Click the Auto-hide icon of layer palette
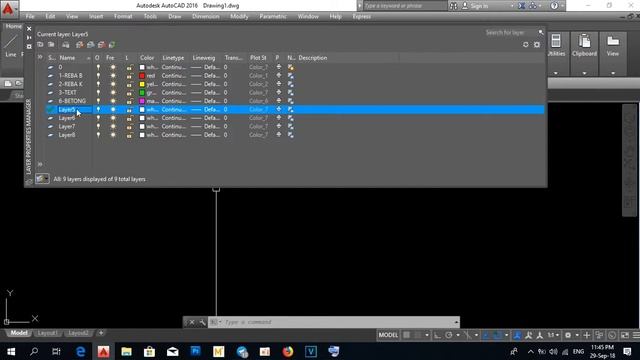This screenshot has width=640, height=360. click(x=29, y=38)
